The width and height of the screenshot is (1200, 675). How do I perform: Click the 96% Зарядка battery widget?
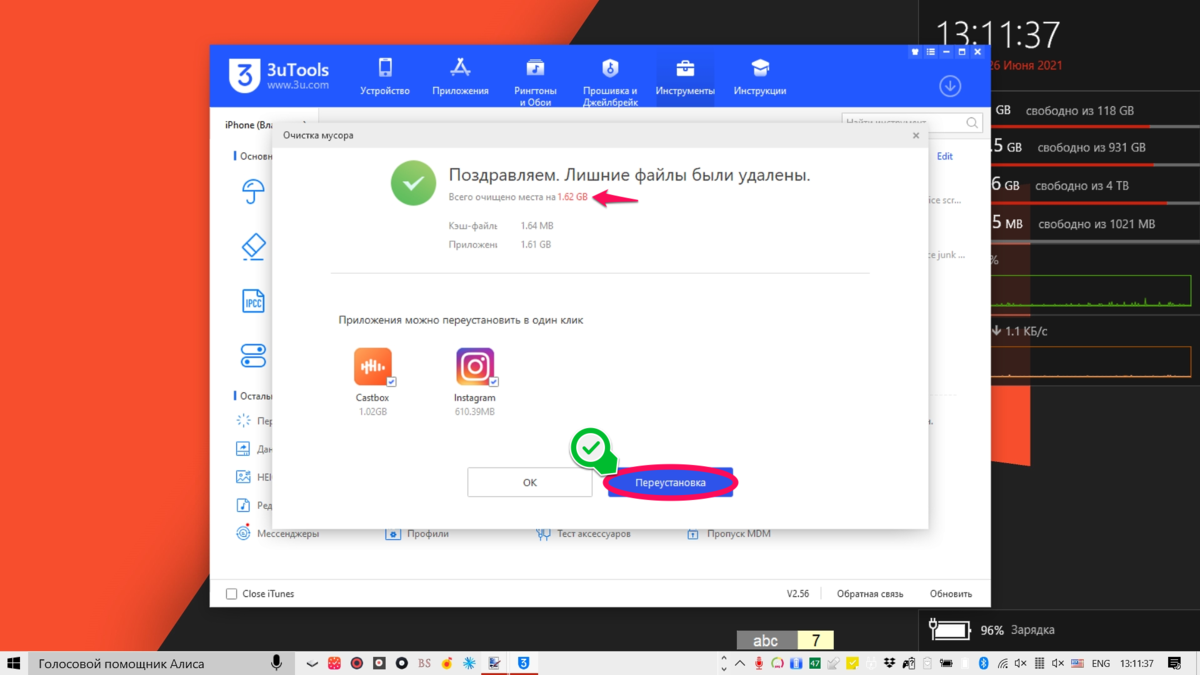pos(992,630)
